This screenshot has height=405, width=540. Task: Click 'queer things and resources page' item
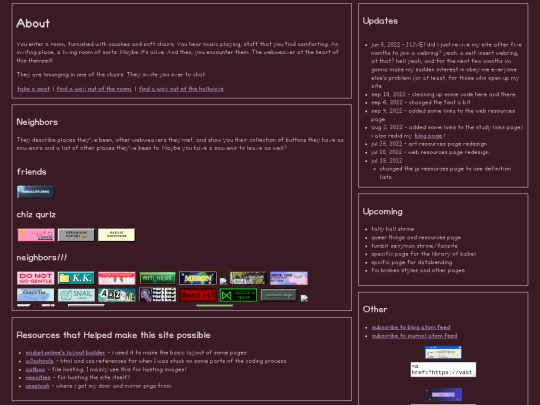click(416, 237)
